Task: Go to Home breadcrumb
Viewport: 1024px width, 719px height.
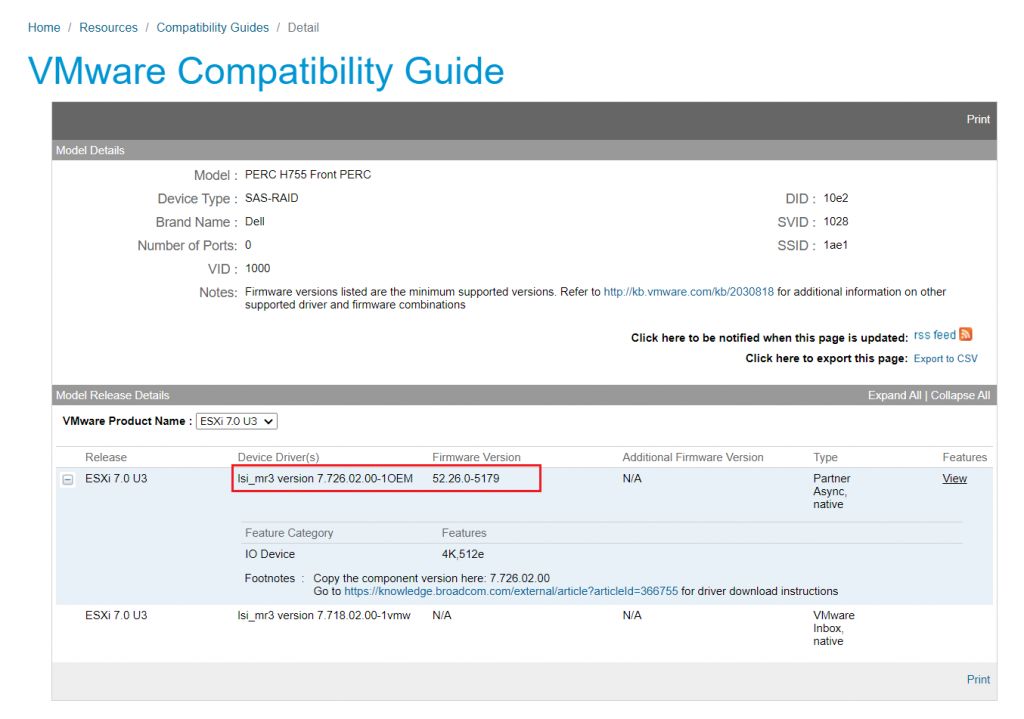Action: point(44,27)
